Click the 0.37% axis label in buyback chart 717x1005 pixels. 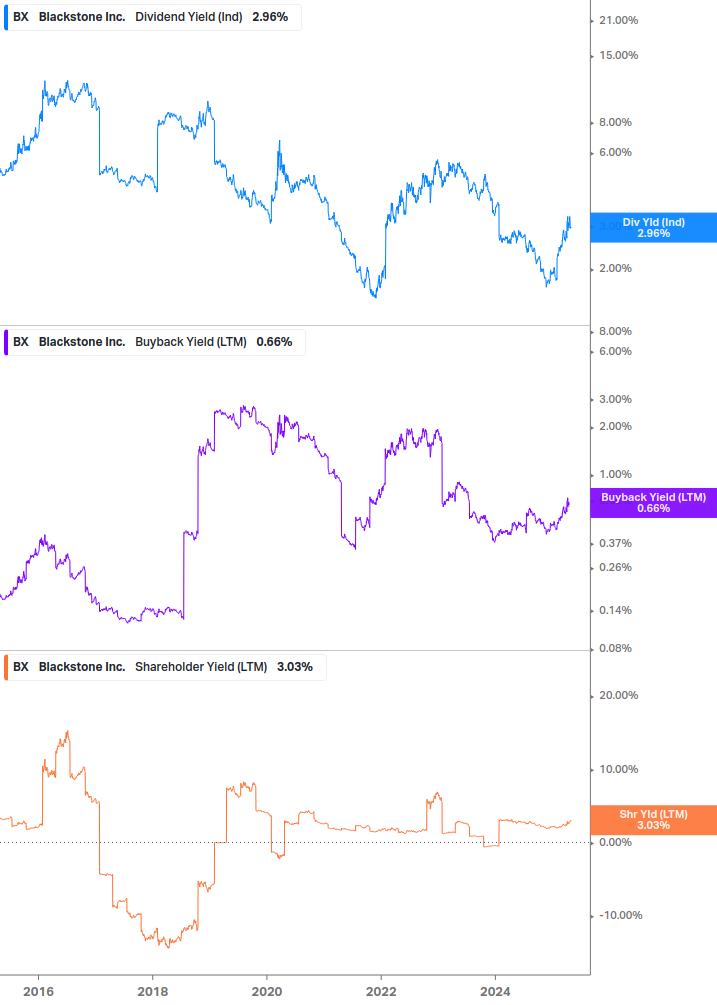pyautogui.click(x=615, y=543)
